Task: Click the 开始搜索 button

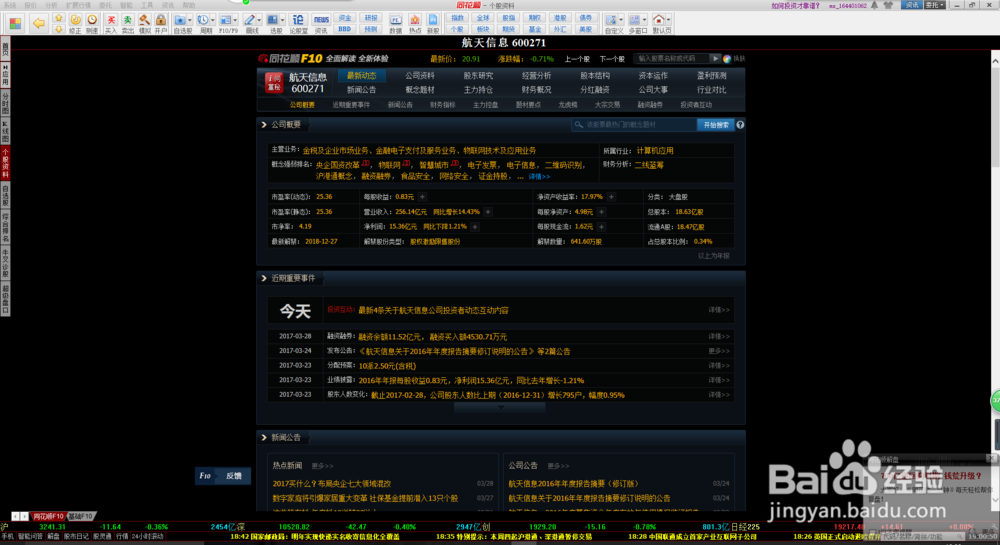Action: point(716,125)
